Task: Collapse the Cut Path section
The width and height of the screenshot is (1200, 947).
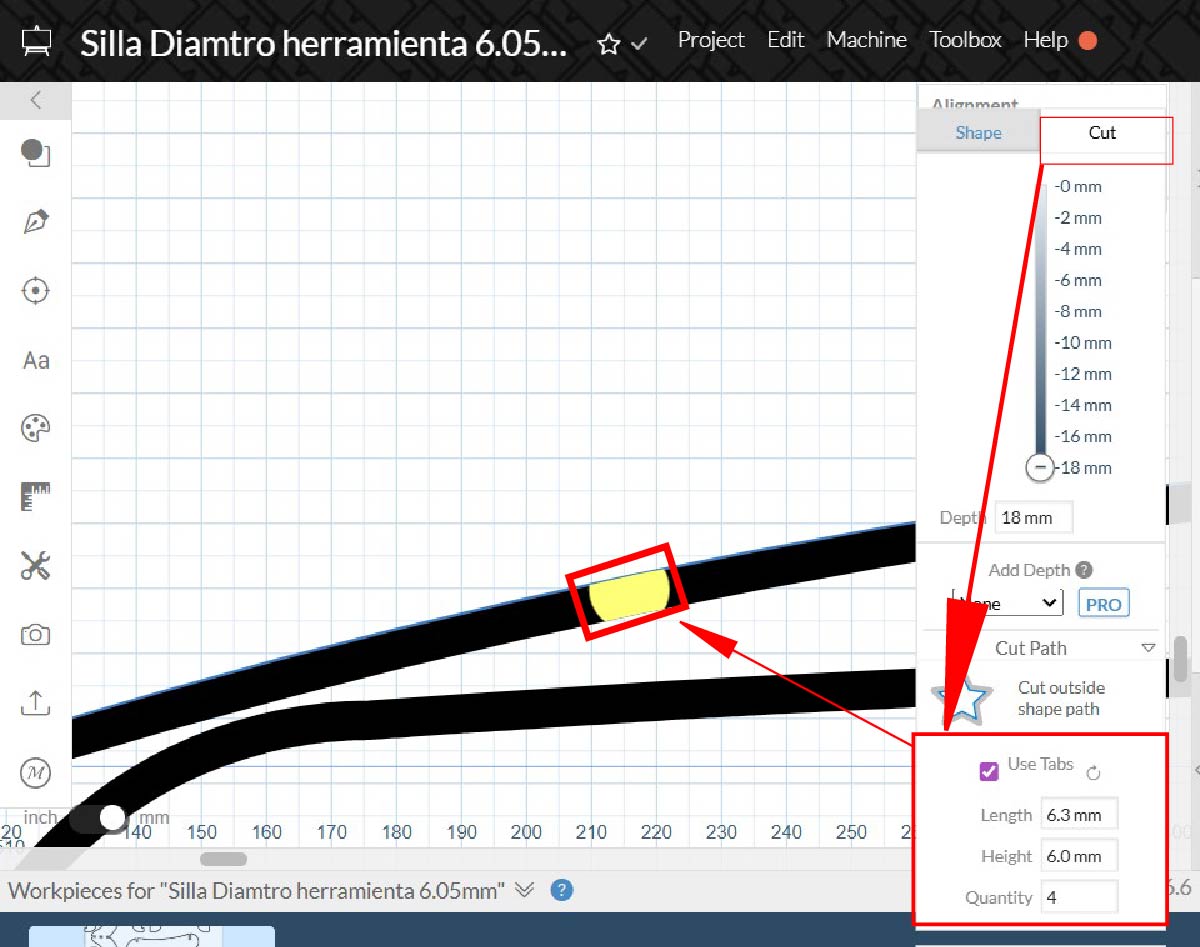Action: coord(1148,648)
